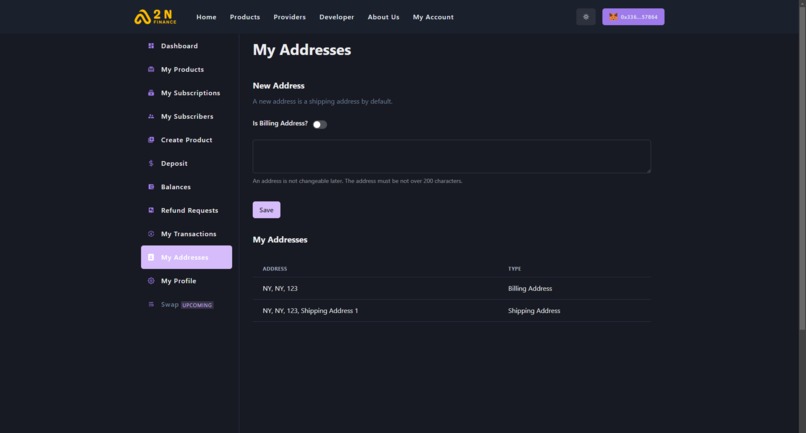Click the My Addresses table section heading
The width and height of the screenshot is (806, 433).
280,240
